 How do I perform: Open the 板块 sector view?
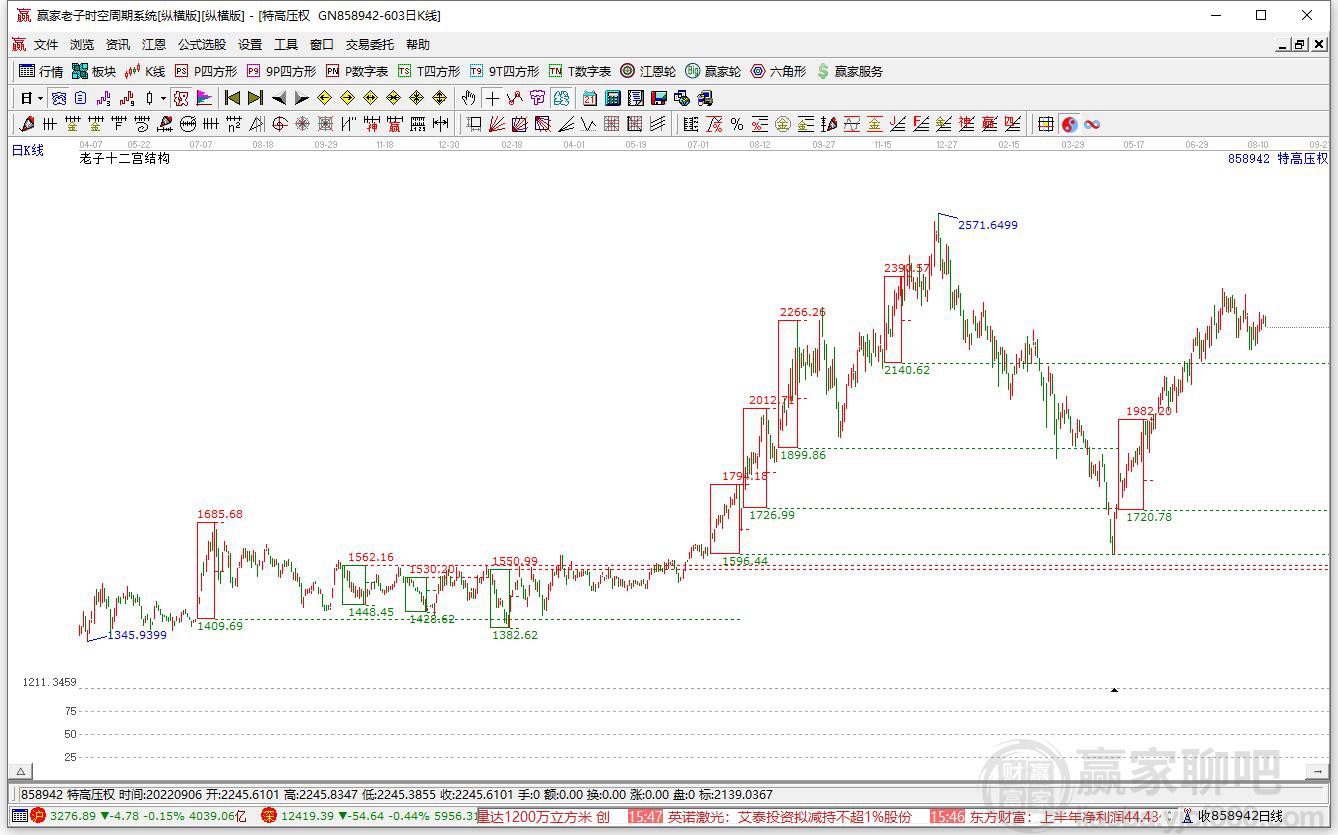click(x=94, y=71)
